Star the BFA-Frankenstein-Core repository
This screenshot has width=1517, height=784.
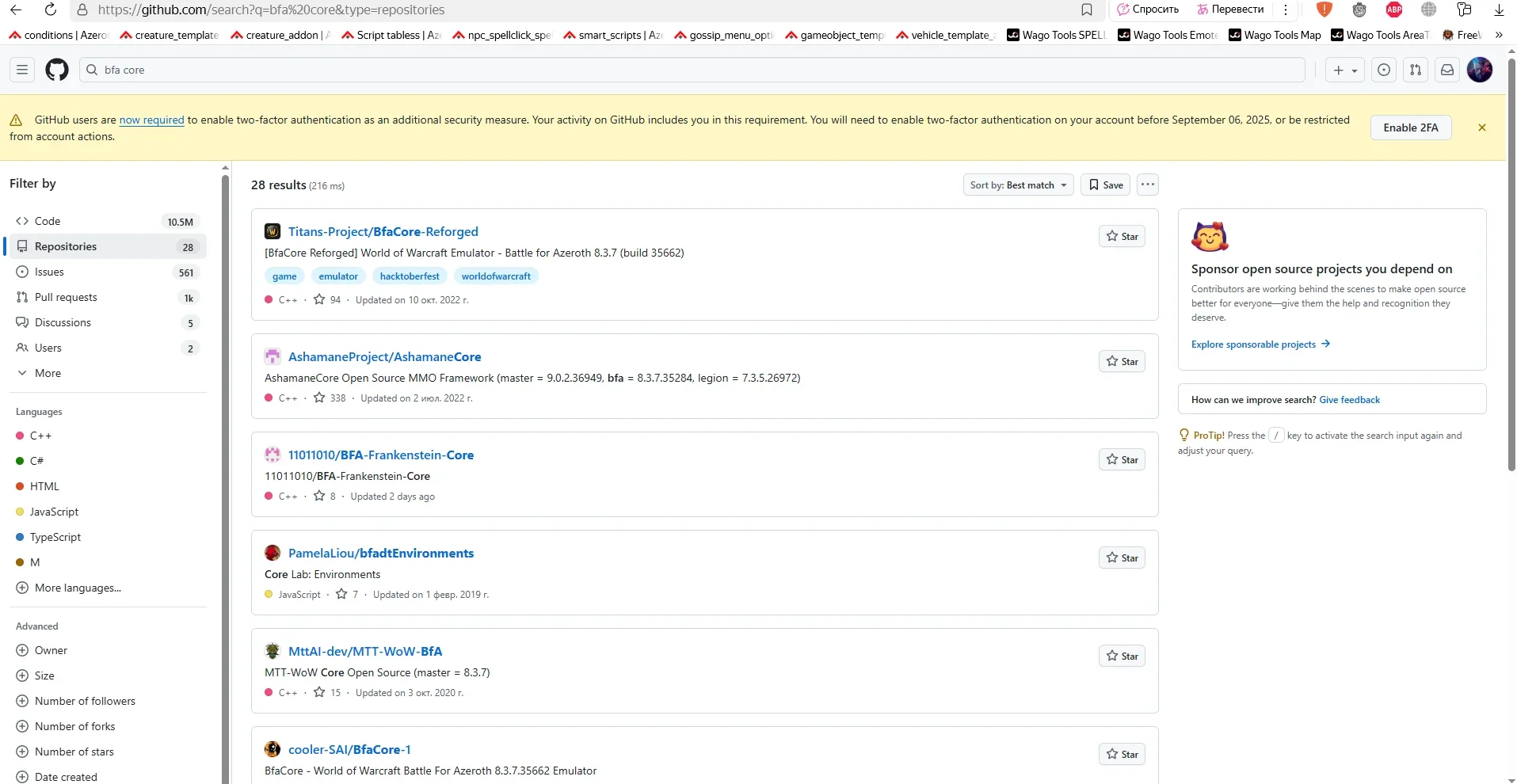click(1122, 459)
